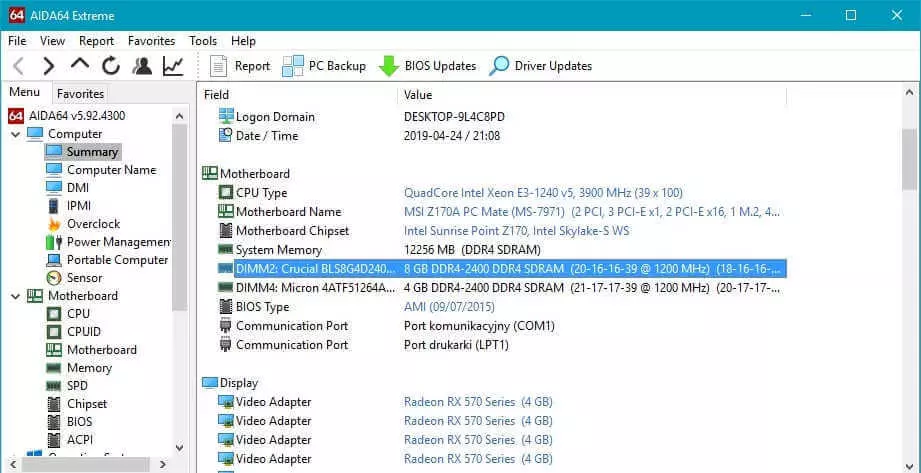Open Portable Computer in the tree
The image size is (921, 473).
pos(107,260)
